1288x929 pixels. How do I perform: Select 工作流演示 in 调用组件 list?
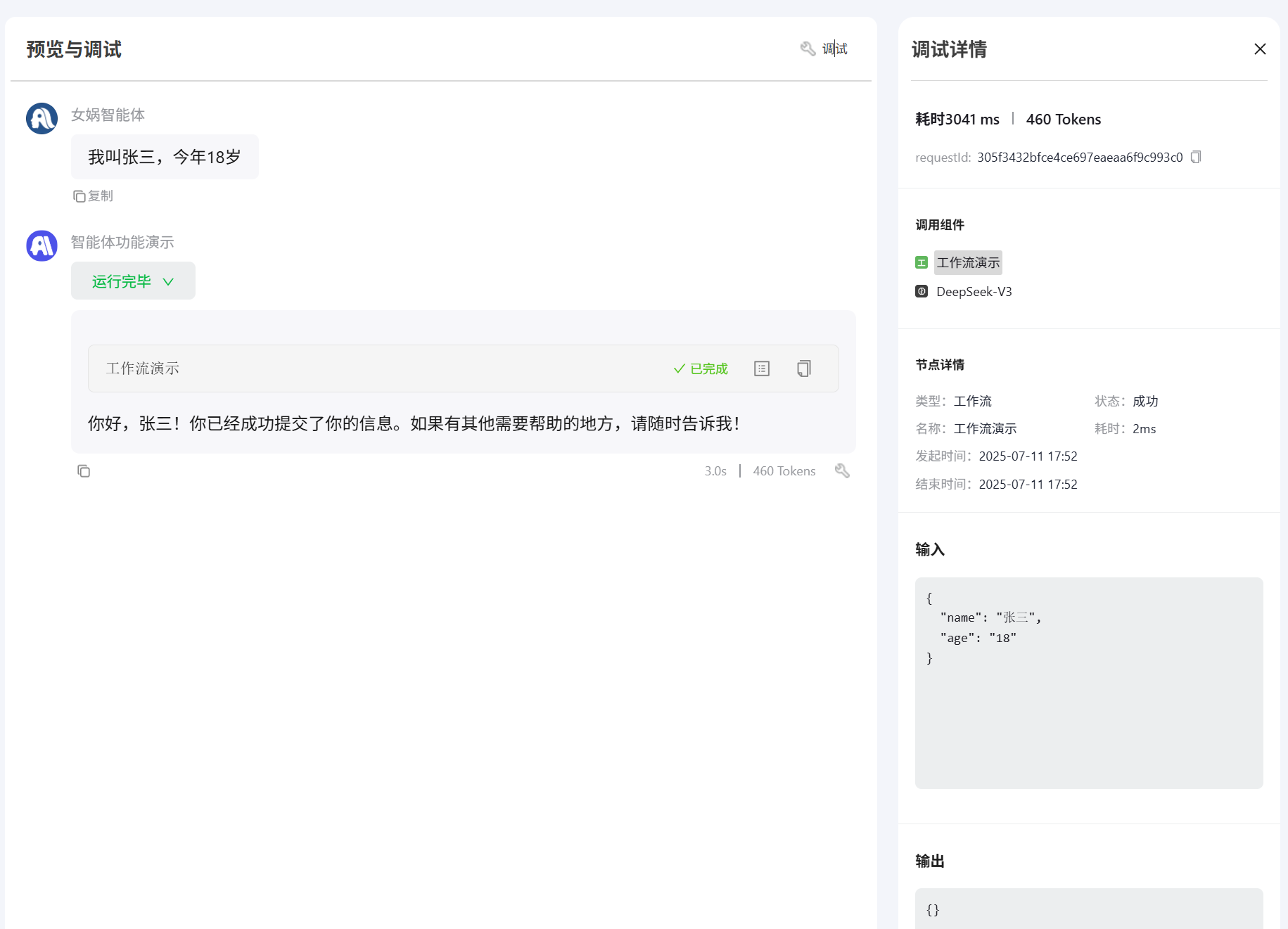click(968, 262)
